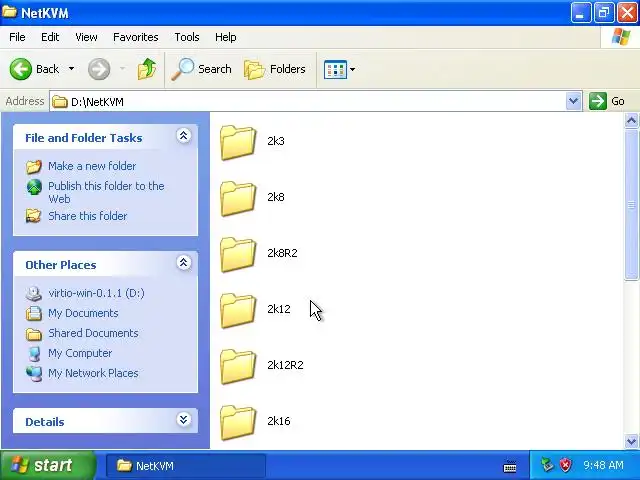The height and width of the screenshot is (480, 640).
Task: Open the Windows start menu
Action: 48,465
